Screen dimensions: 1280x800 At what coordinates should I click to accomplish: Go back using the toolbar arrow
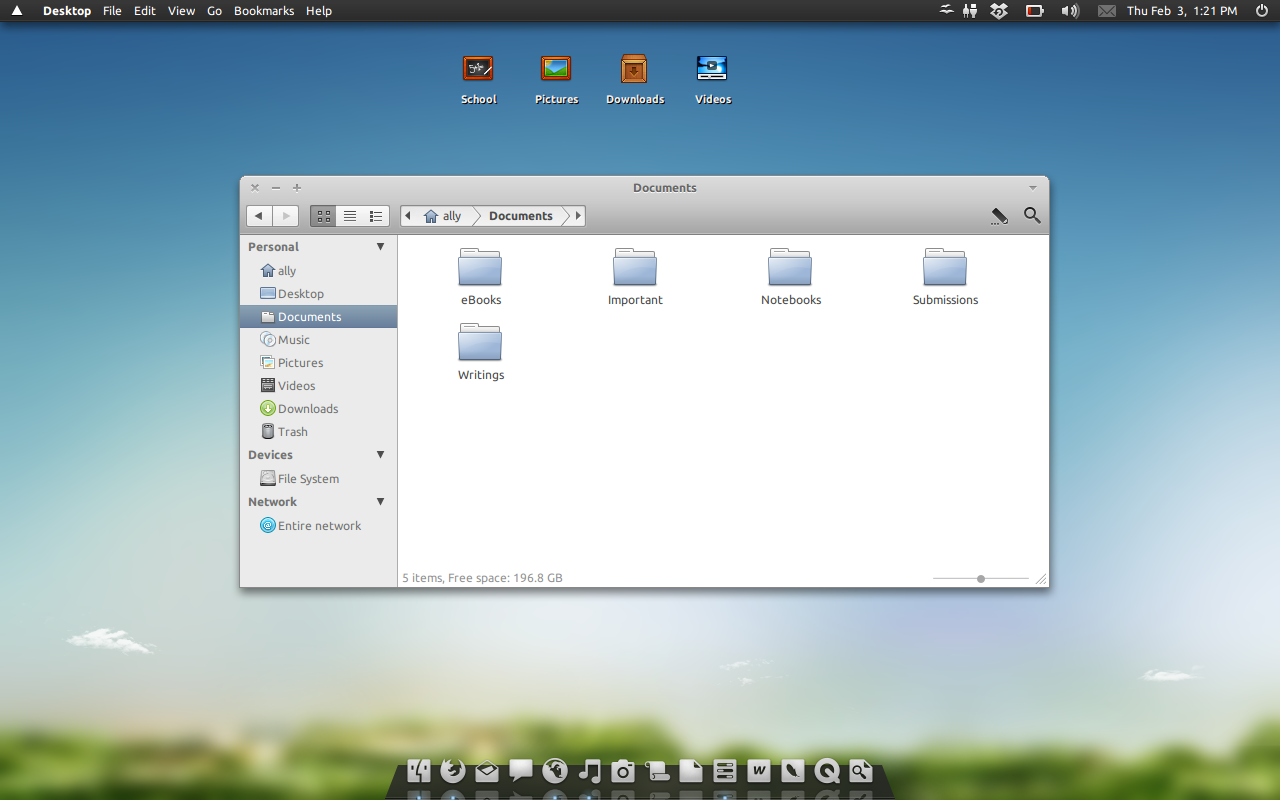tap(259, 216)
